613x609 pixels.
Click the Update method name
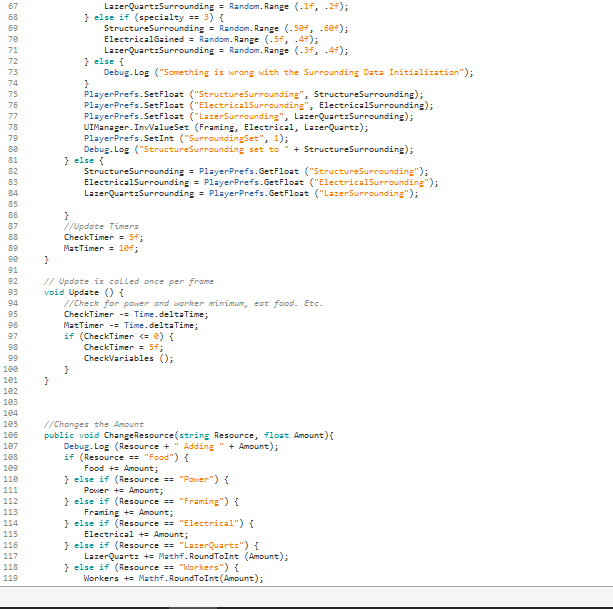point(85,292)
